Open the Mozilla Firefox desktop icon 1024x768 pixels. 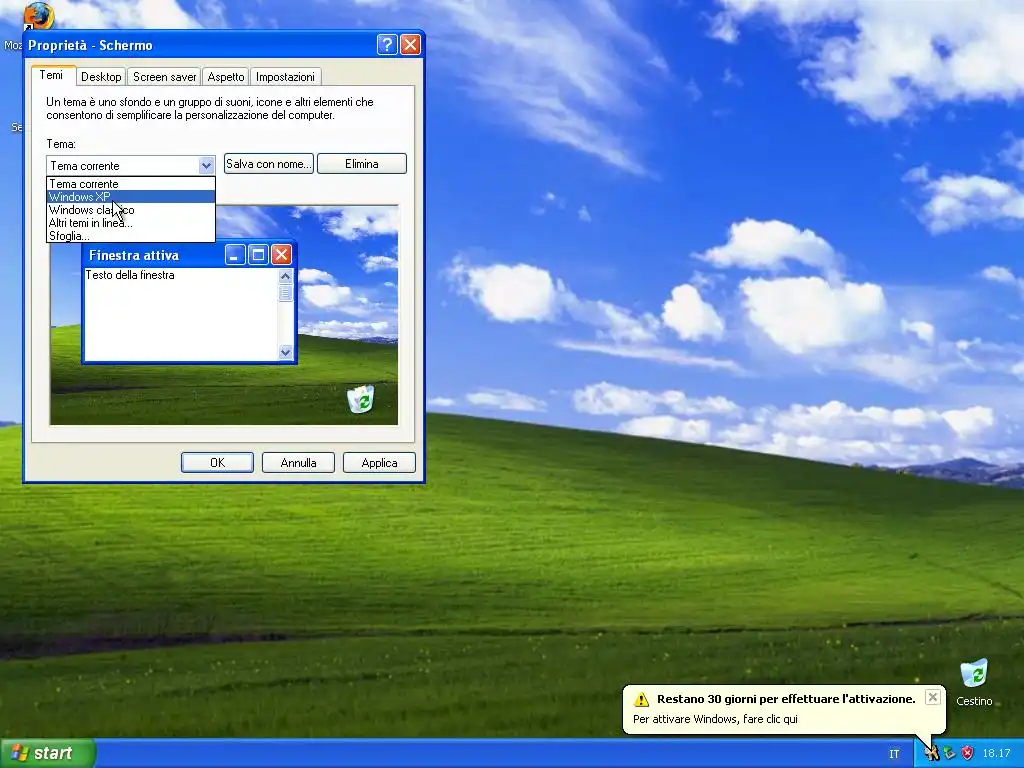38,16
